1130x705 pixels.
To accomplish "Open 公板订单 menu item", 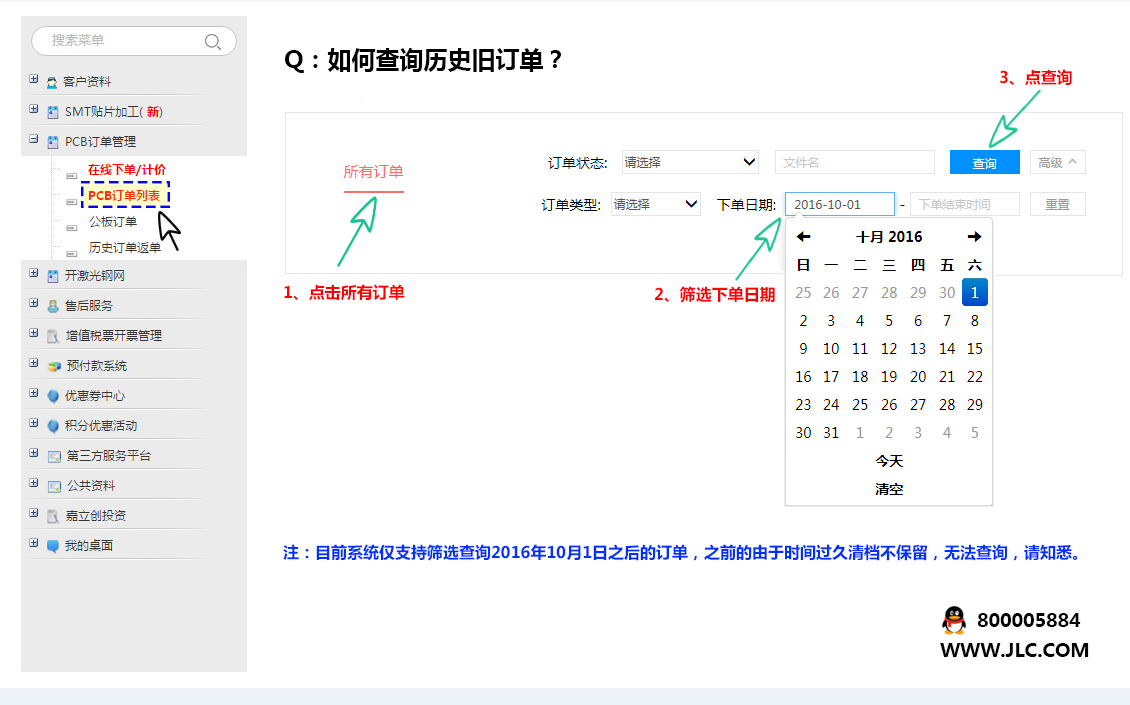I will 113,221.
